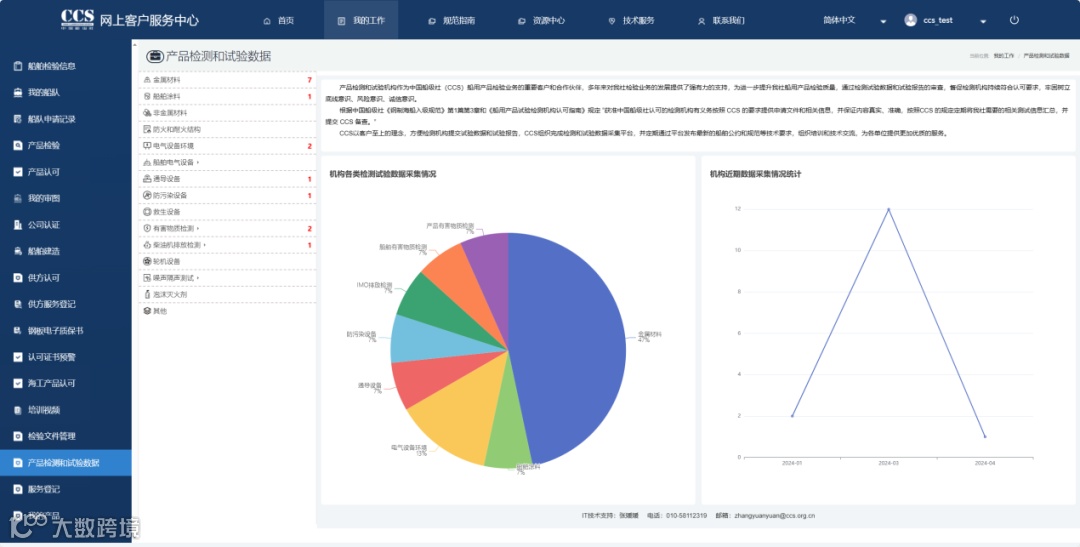Viewport: 1080px width, 547px height.
Task: Select the 产品检测和试验数据 sidebar item
Action: coord(65,463)
